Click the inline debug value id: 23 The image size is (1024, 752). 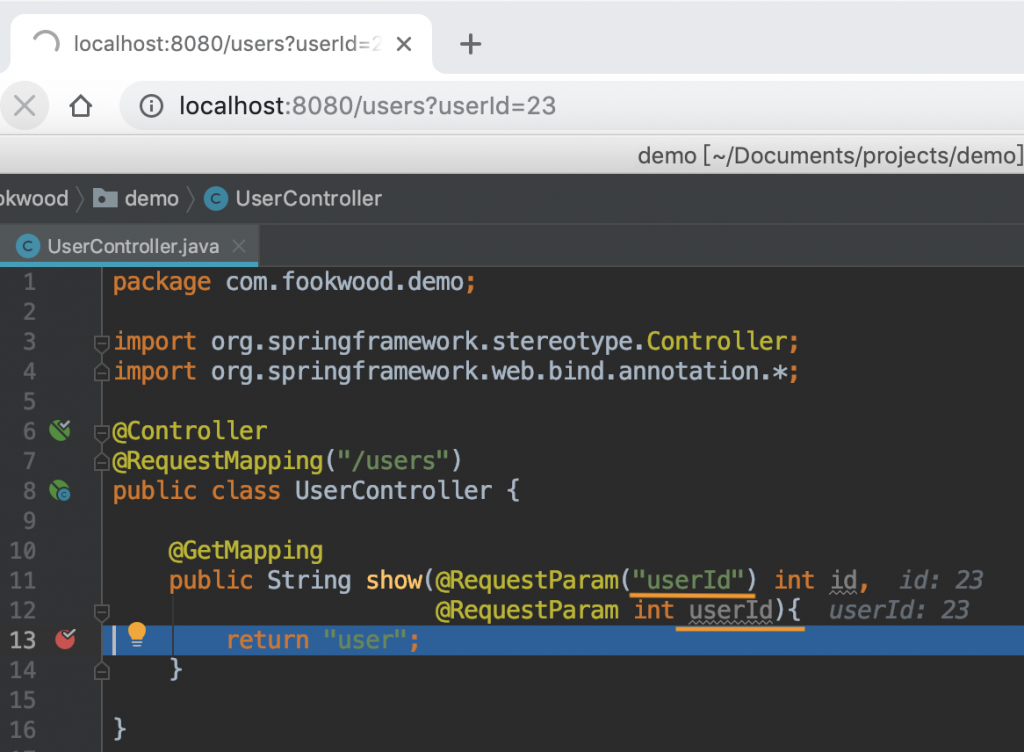click(x=941, y=580)
